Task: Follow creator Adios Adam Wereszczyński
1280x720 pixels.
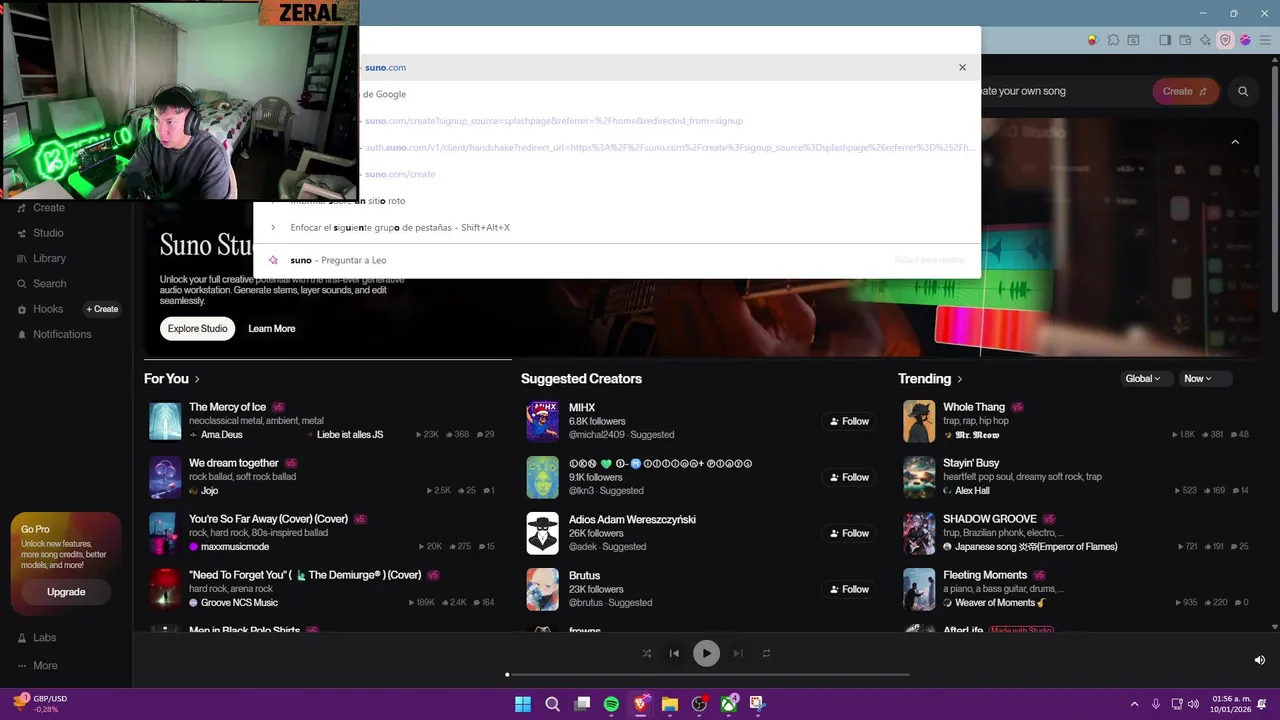Action: click(849, 533)
